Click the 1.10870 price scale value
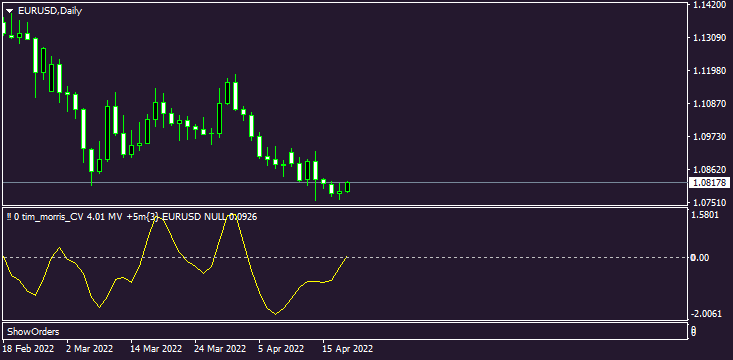The width and height of the screenshot is (733, 360). click(710, 103)
